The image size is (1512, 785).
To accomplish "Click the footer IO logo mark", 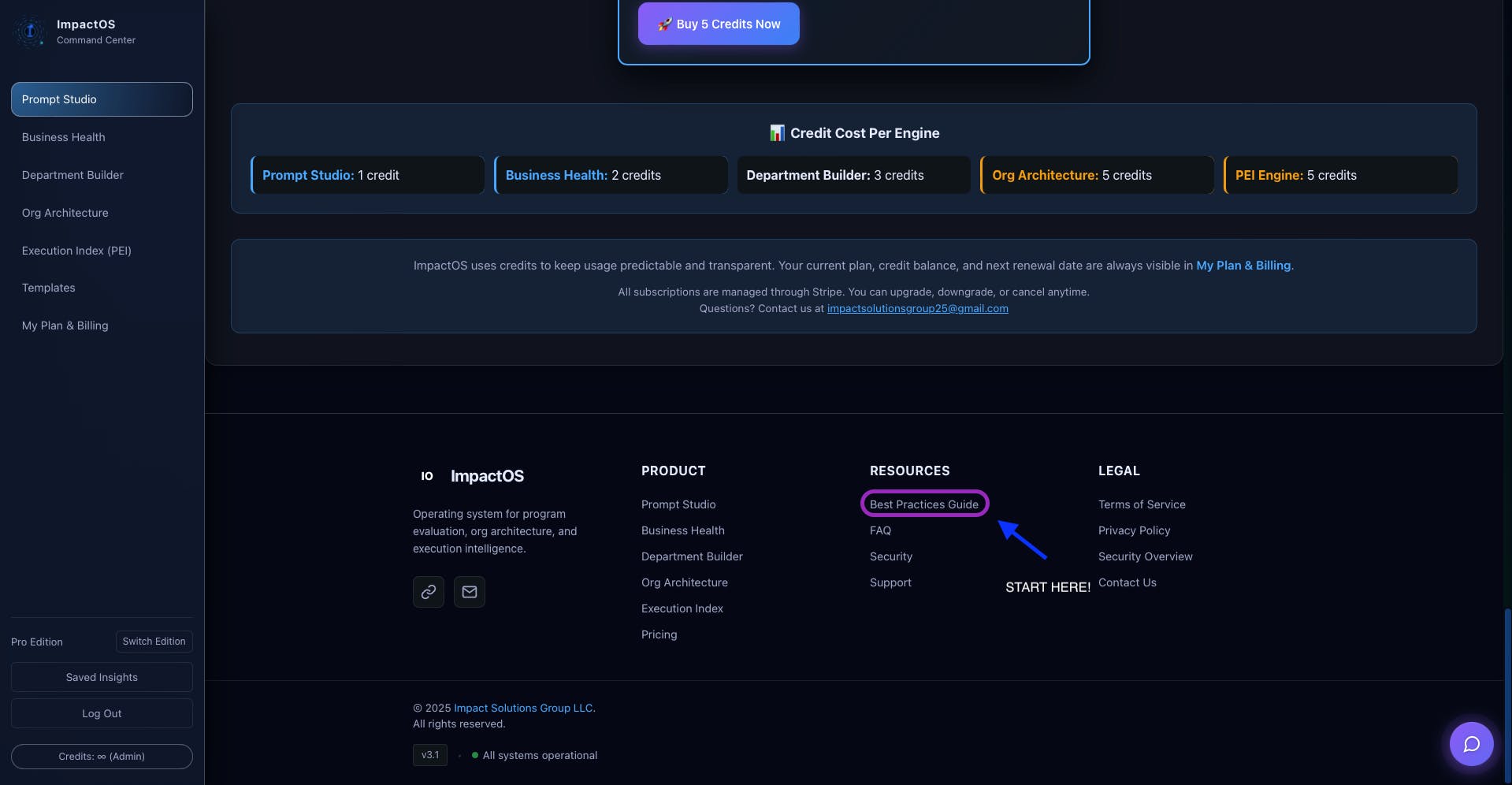I will click(x=427, y=476).
